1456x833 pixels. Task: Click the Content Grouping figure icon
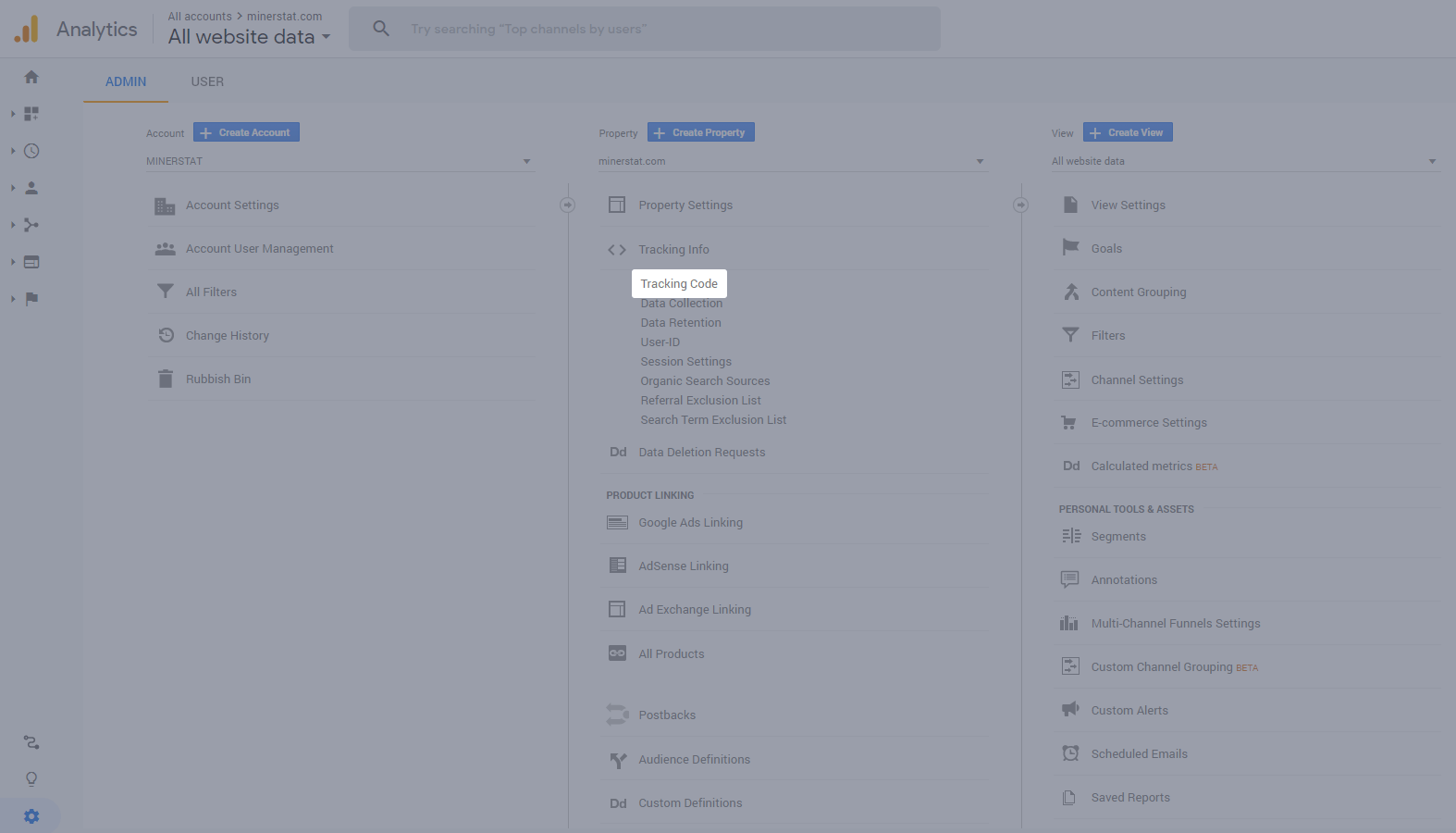tap(1070, 292)
